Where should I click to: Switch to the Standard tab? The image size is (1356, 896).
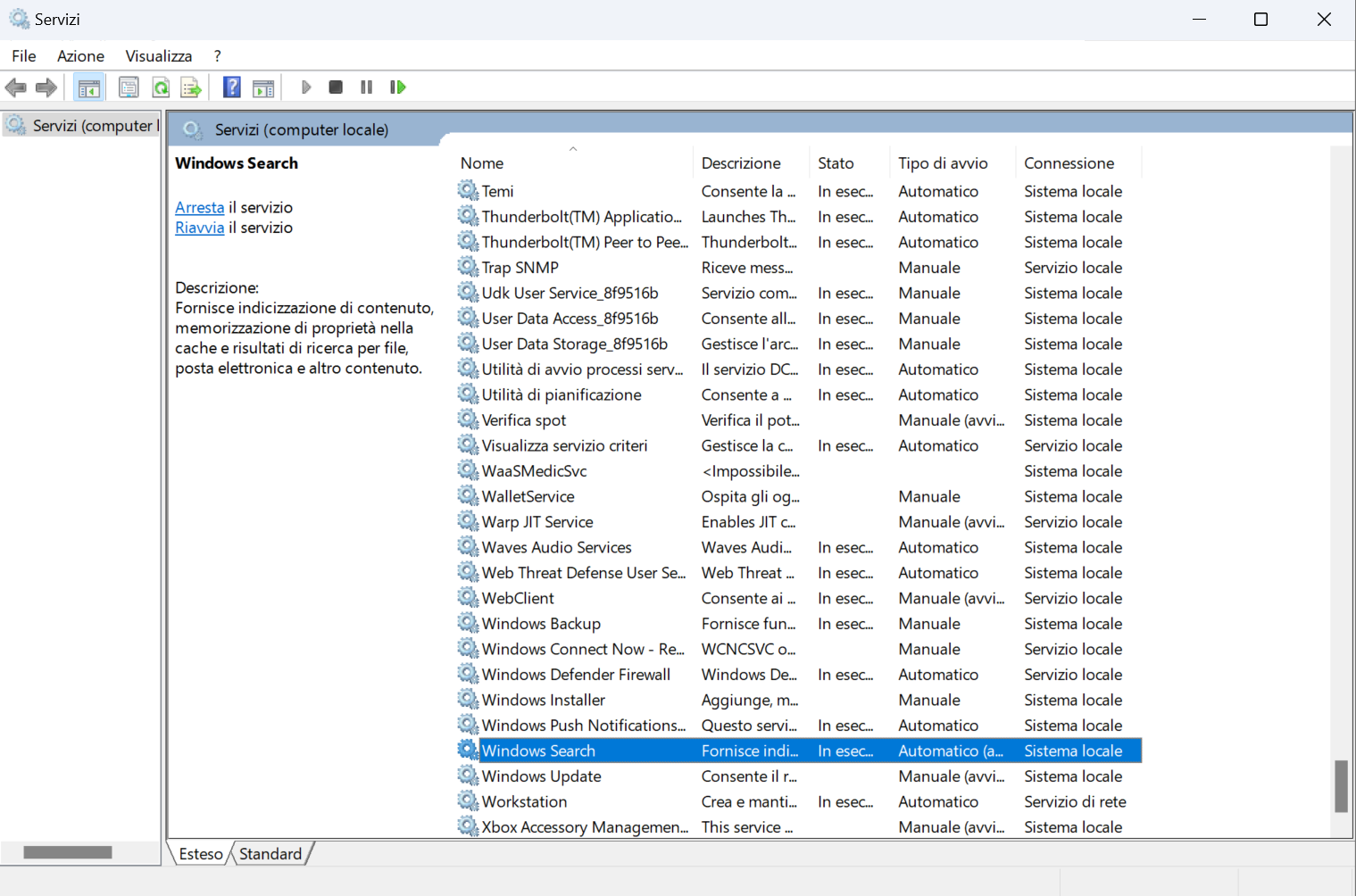[x=270, y=854]
